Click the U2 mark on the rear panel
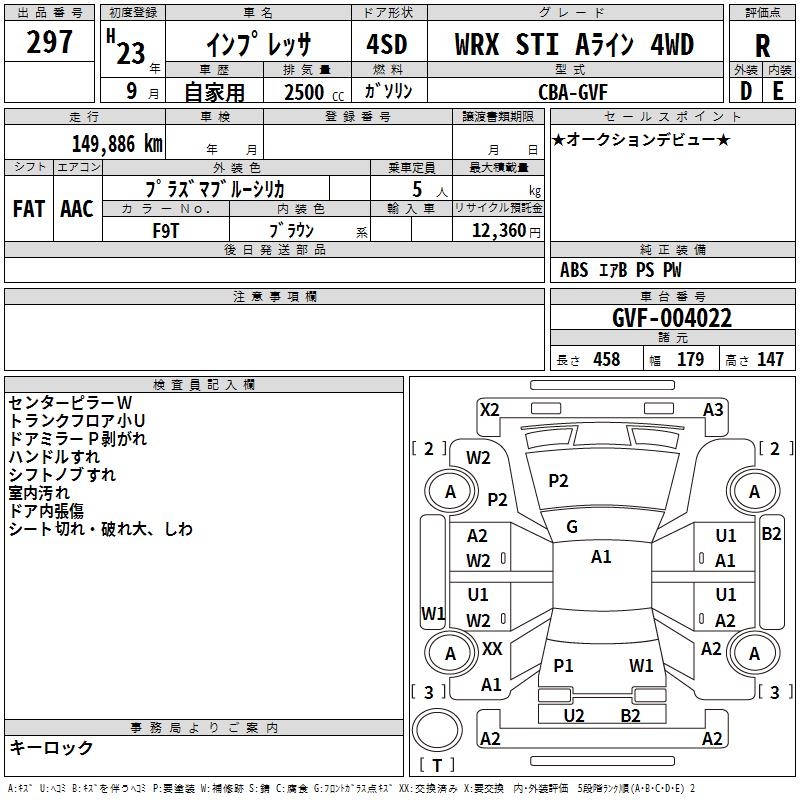800x800 pixels. tap(573, 716)
